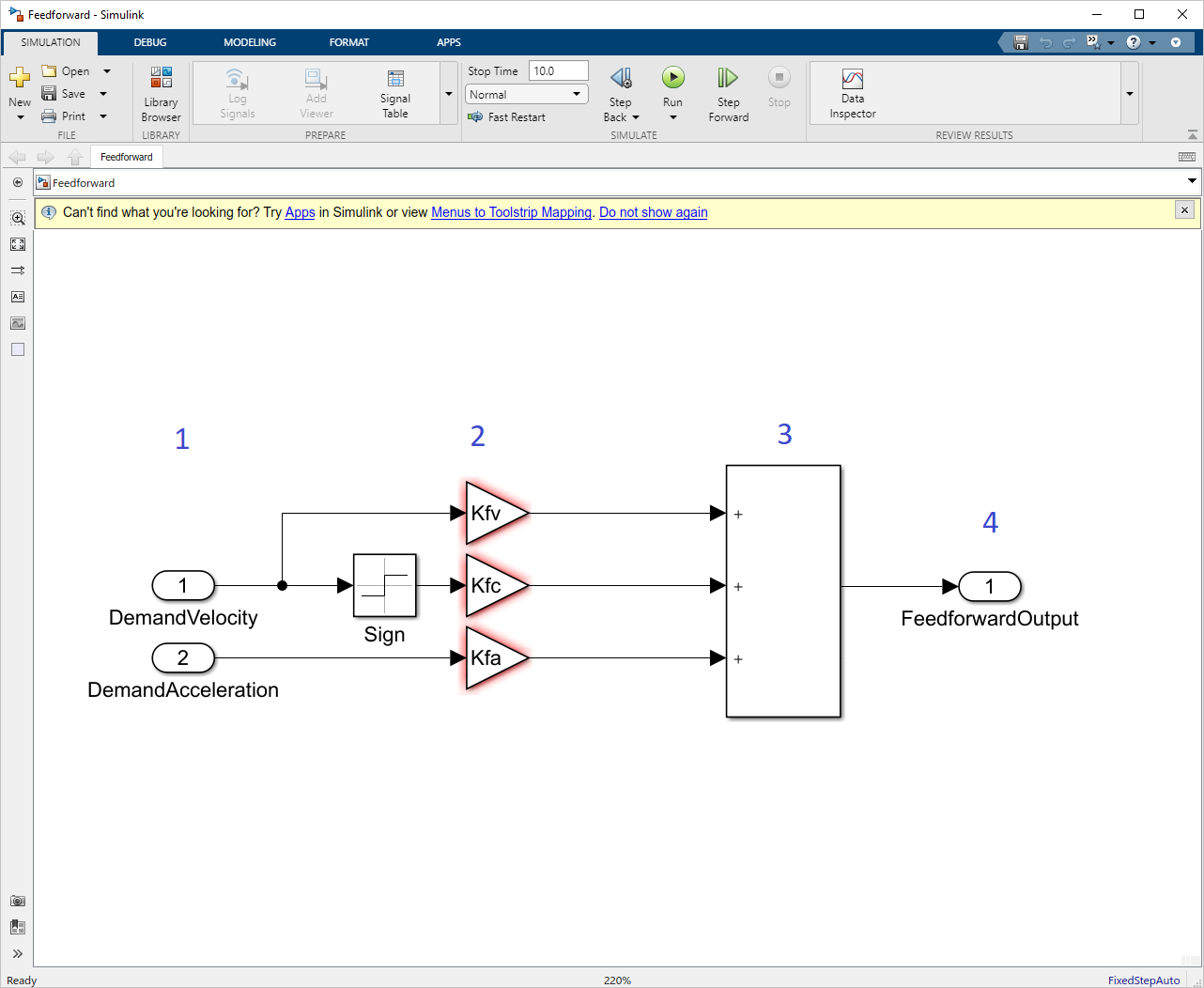
Task: Click the navigate back arrow
Action: 17,157
